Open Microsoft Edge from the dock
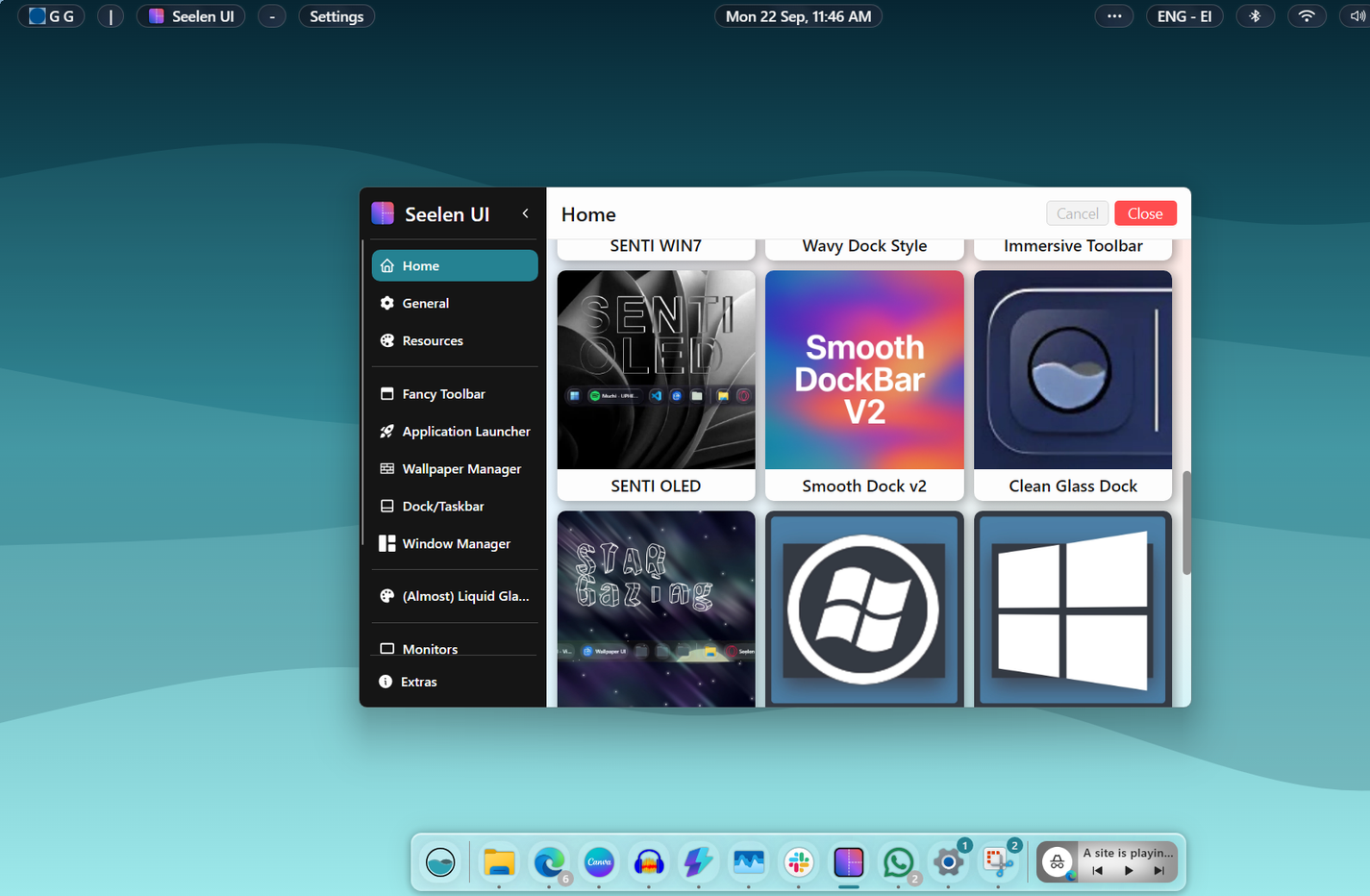The image size is (1370, 896). [549, 862]
